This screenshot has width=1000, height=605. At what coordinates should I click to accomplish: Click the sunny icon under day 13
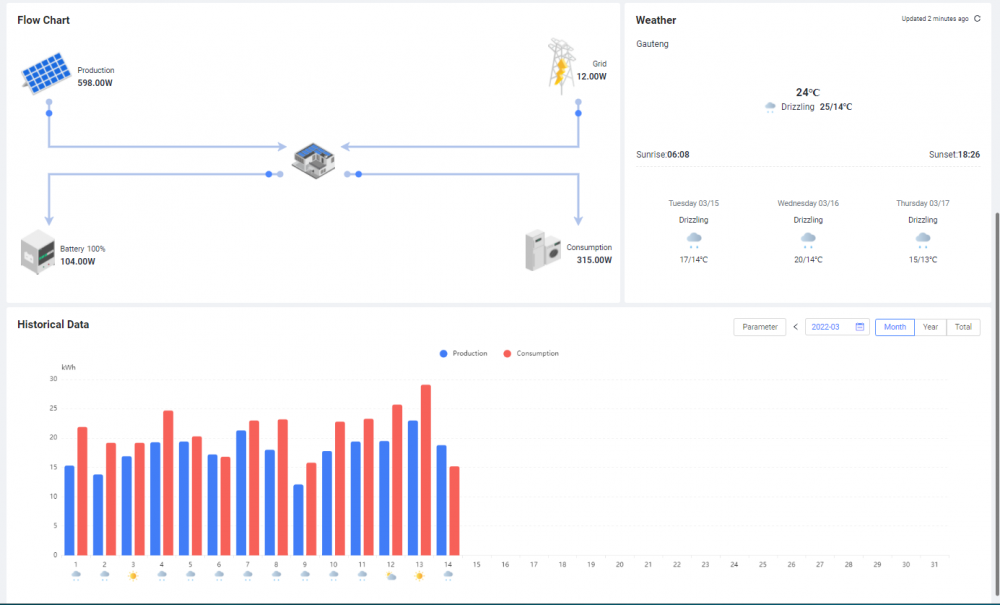click(419, 576)
